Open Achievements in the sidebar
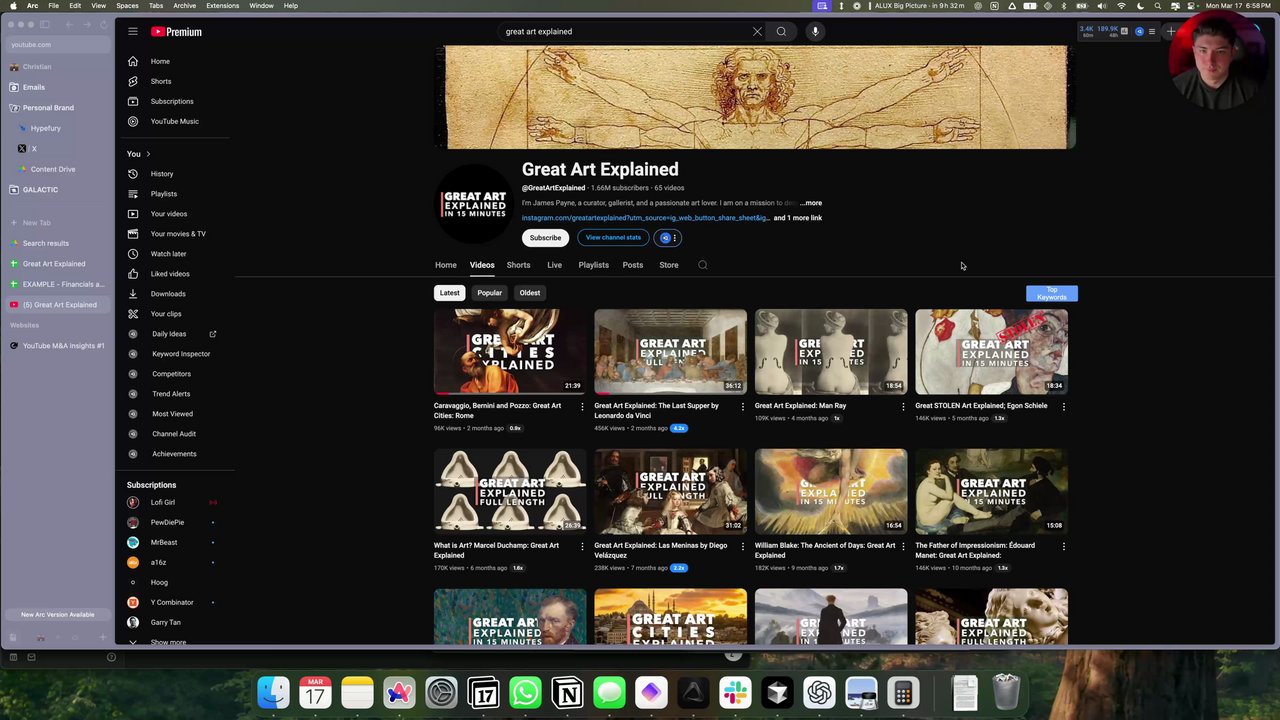Image resolution: width=1280 pixels, height=720 pixels. point(174,454)
